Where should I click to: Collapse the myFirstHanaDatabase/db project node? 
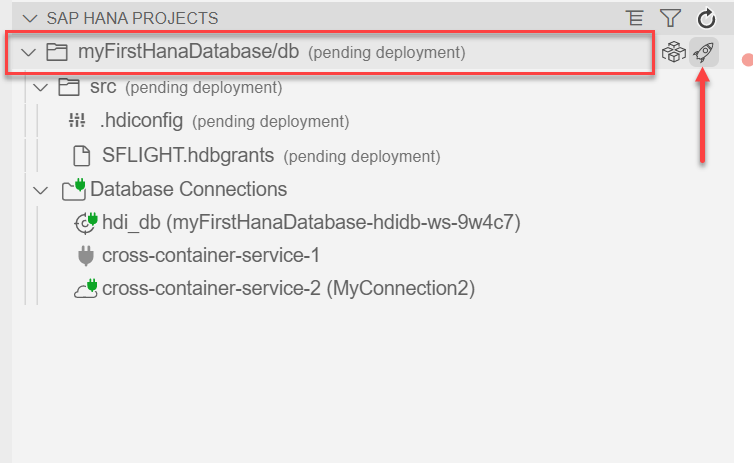pyautogui.click(x=28, y=52)
